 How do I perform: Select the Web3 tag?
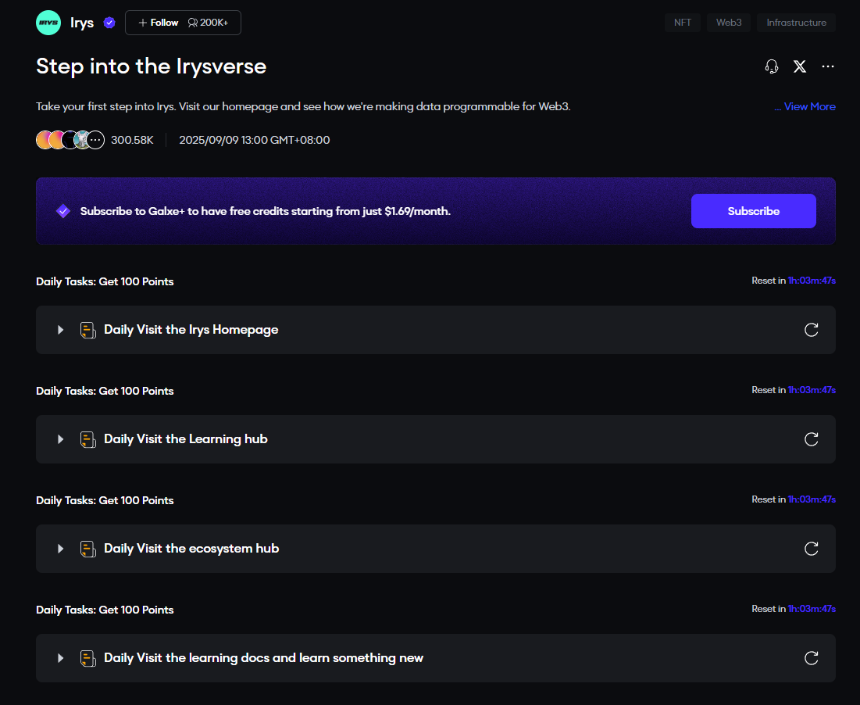[728, 22]
